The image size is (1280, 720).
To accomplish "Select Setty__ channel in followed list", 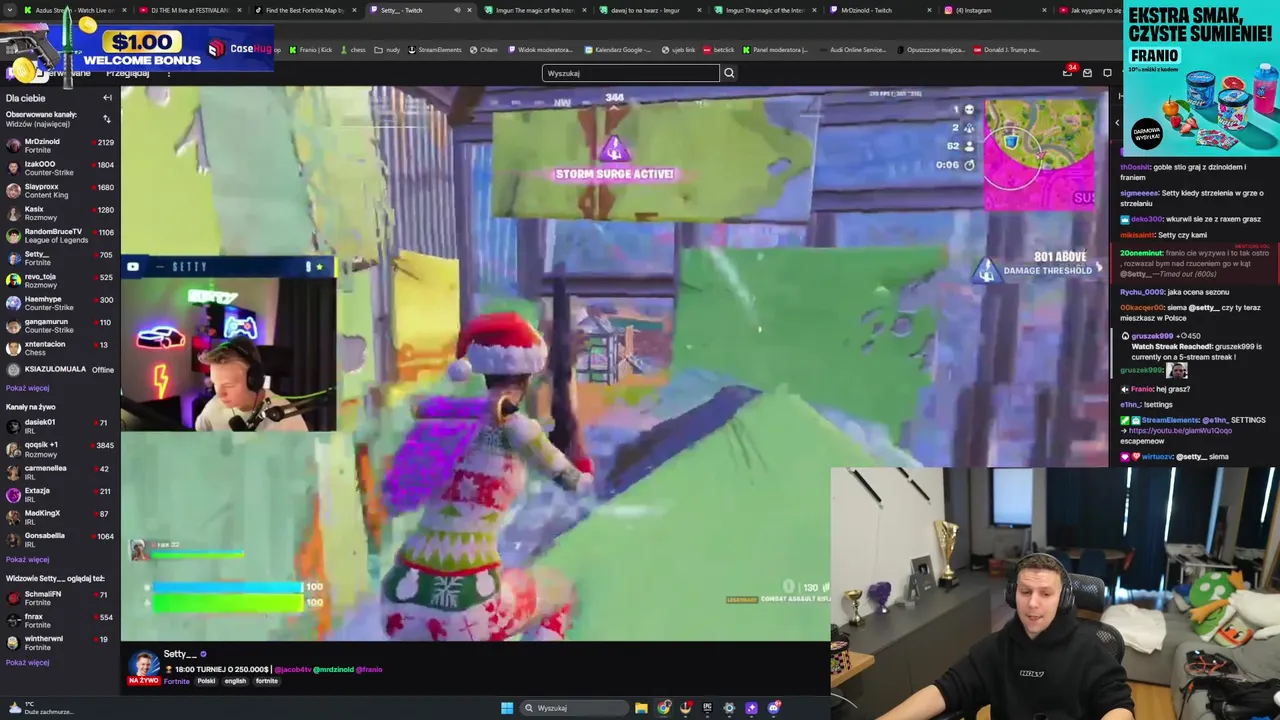I will (x=60, y=258).
